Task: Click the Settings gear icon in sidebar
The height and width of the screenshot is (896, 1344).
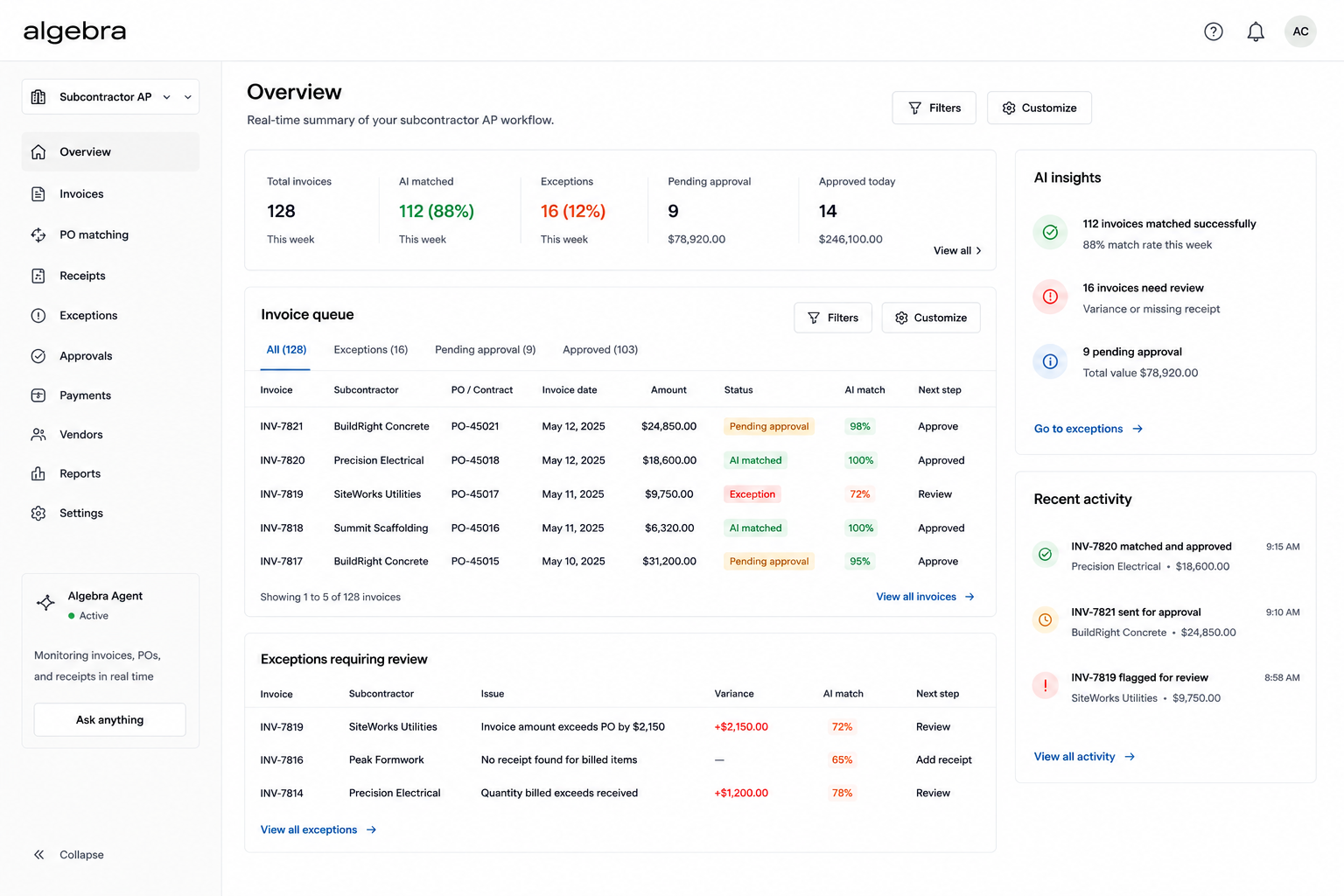Action: pos(38,514)
